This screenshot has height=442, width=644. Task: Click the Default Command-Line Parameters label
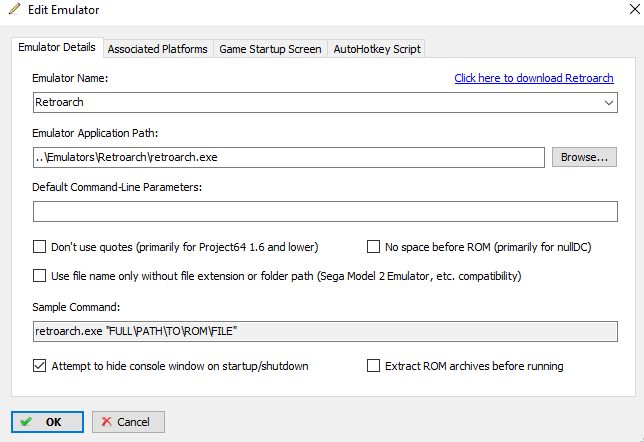pos(117,187)
